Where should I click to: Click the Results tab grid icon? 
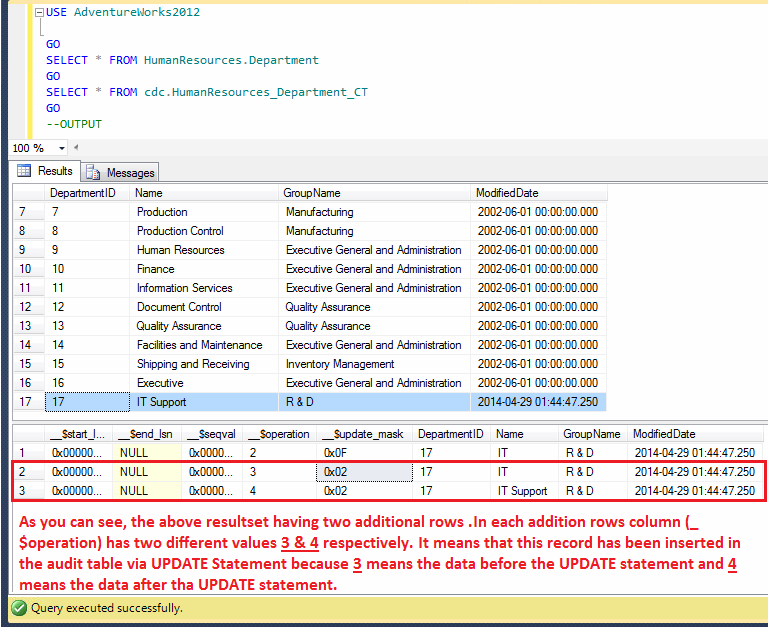click(x=24, y=171)
